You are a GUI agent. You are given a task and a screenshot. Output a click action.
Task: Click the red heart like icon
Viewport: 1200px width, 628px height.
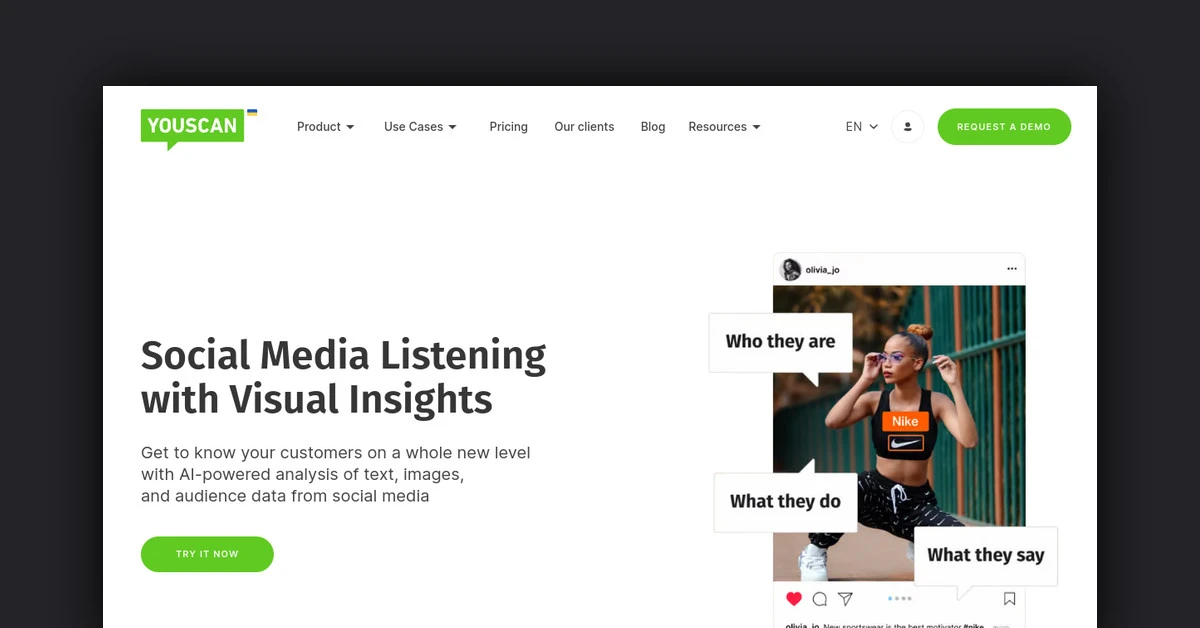click(794, 599)
